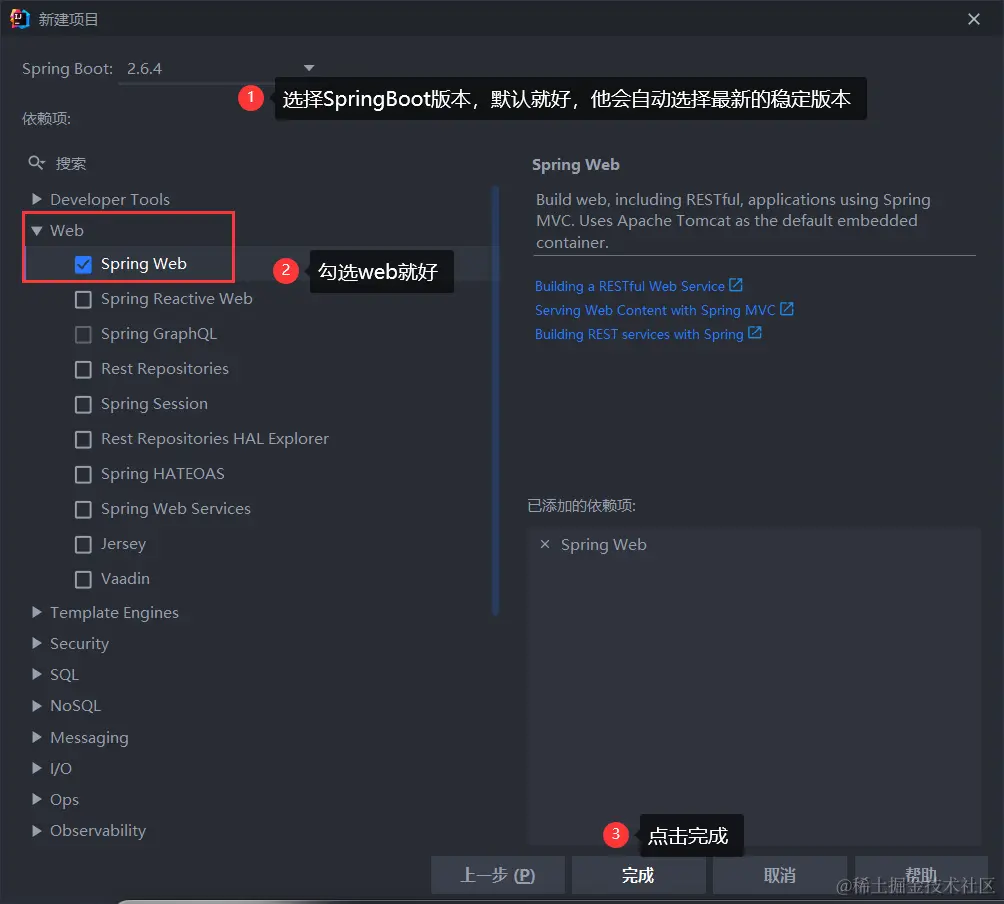Remove Spring Web from added dependencies
Screen dimensions: 1004x904
pyautogui.click(x=545, y=544)
